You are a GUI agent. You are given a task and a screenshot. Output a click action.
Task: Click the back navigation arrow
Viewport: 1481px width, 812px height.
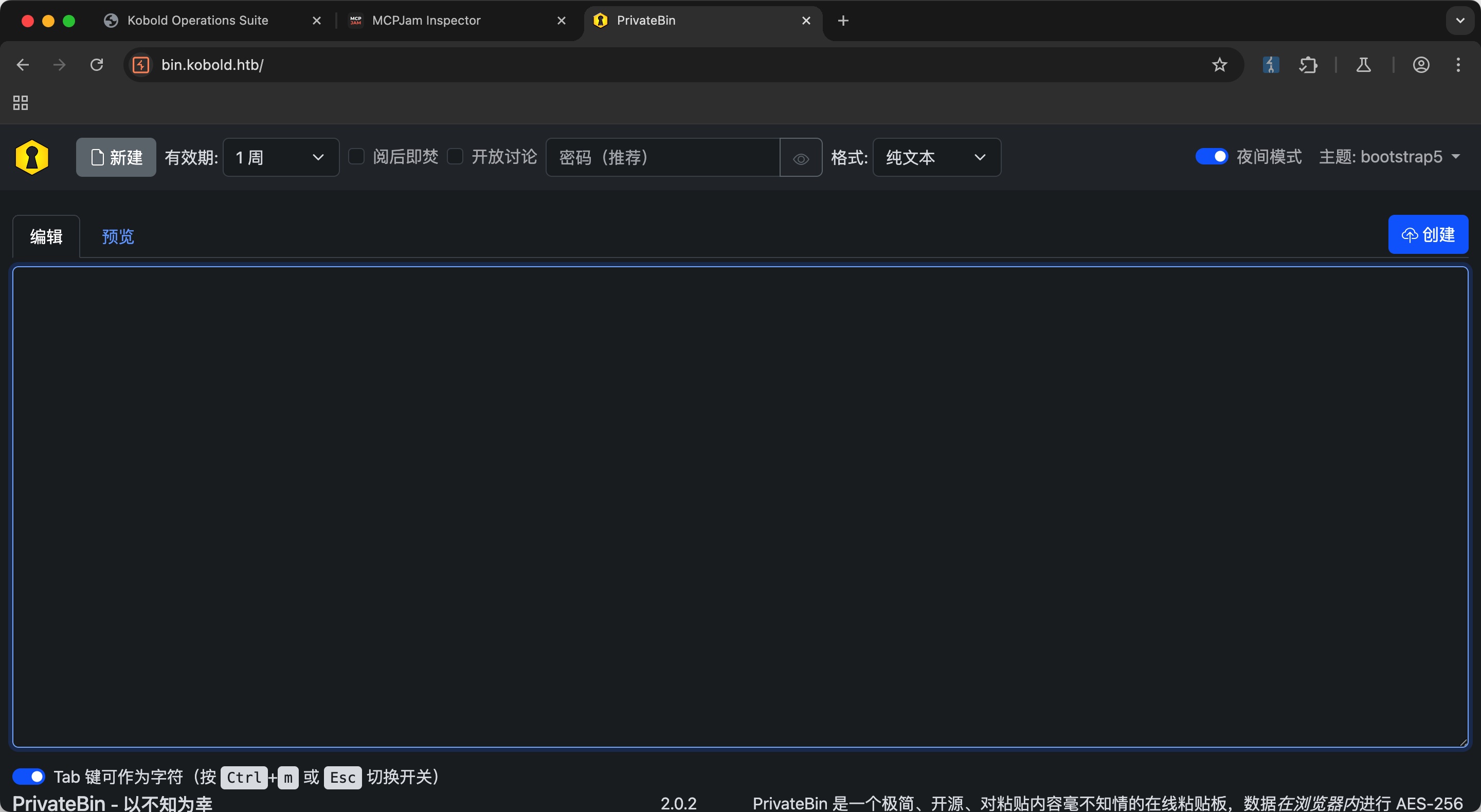tap(23, 65)
